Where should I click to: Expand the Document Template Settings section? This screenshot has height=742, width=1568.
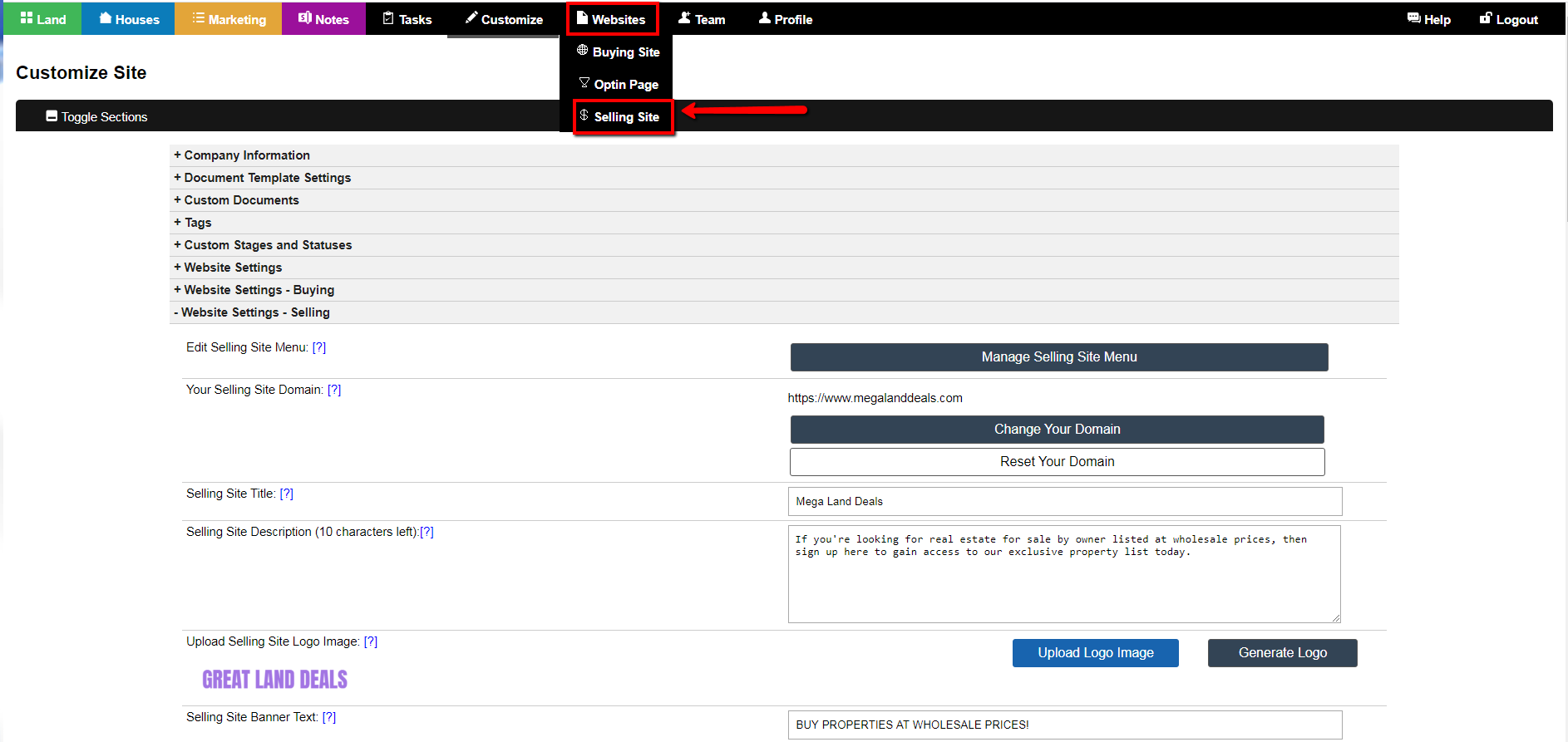(x=784, y=178)
